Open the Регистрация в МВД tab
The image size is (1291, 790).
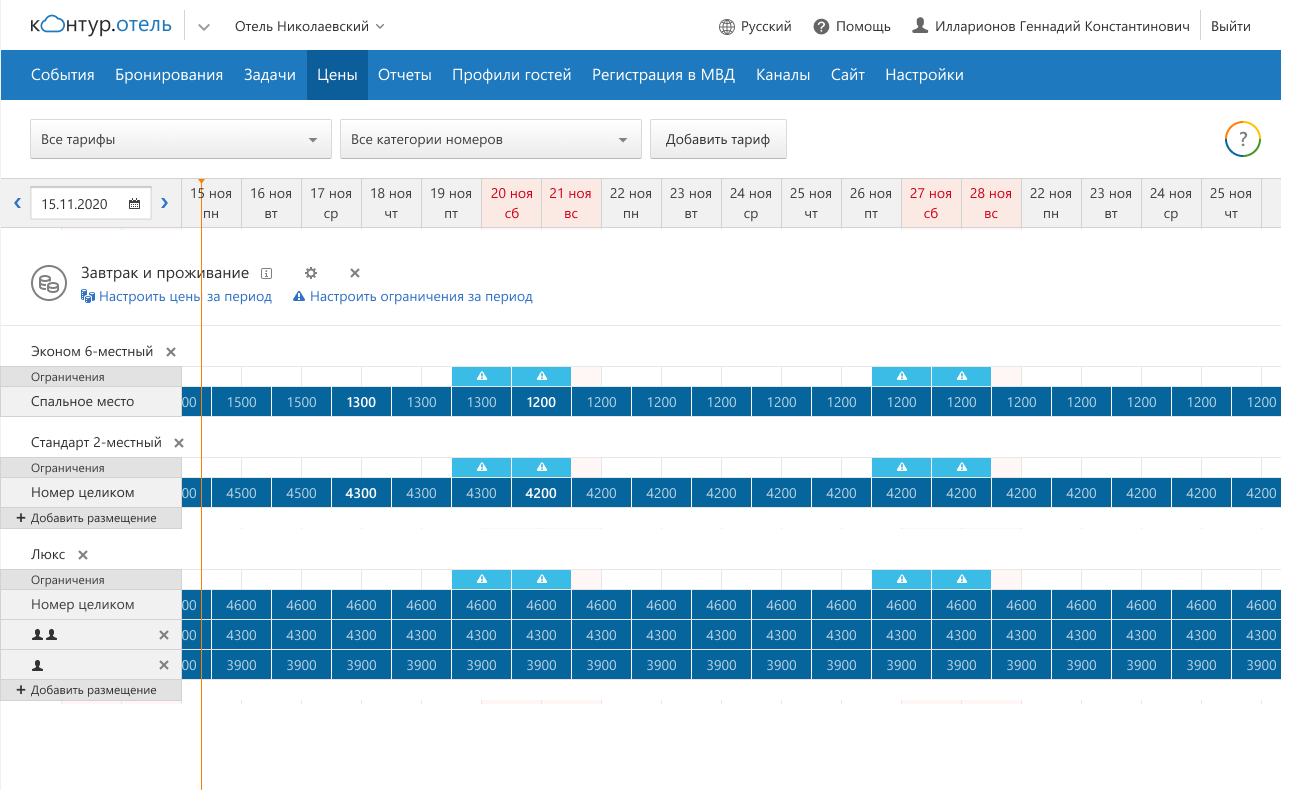click(664, 75)
